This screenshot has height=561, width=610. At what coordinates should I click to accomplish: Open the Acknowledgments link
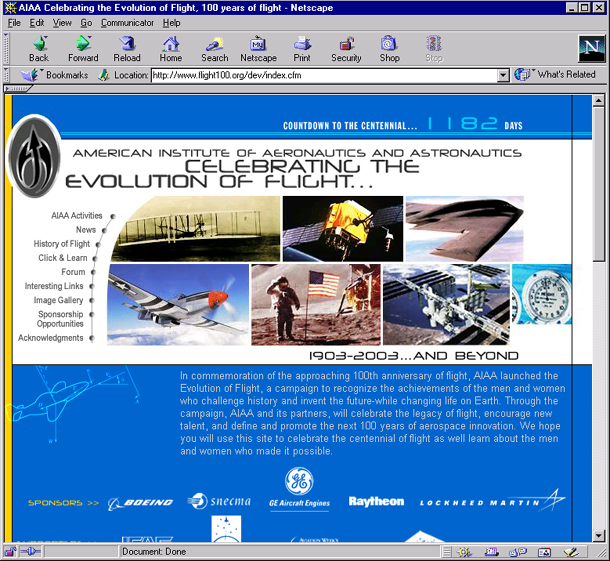click(51, 338)
